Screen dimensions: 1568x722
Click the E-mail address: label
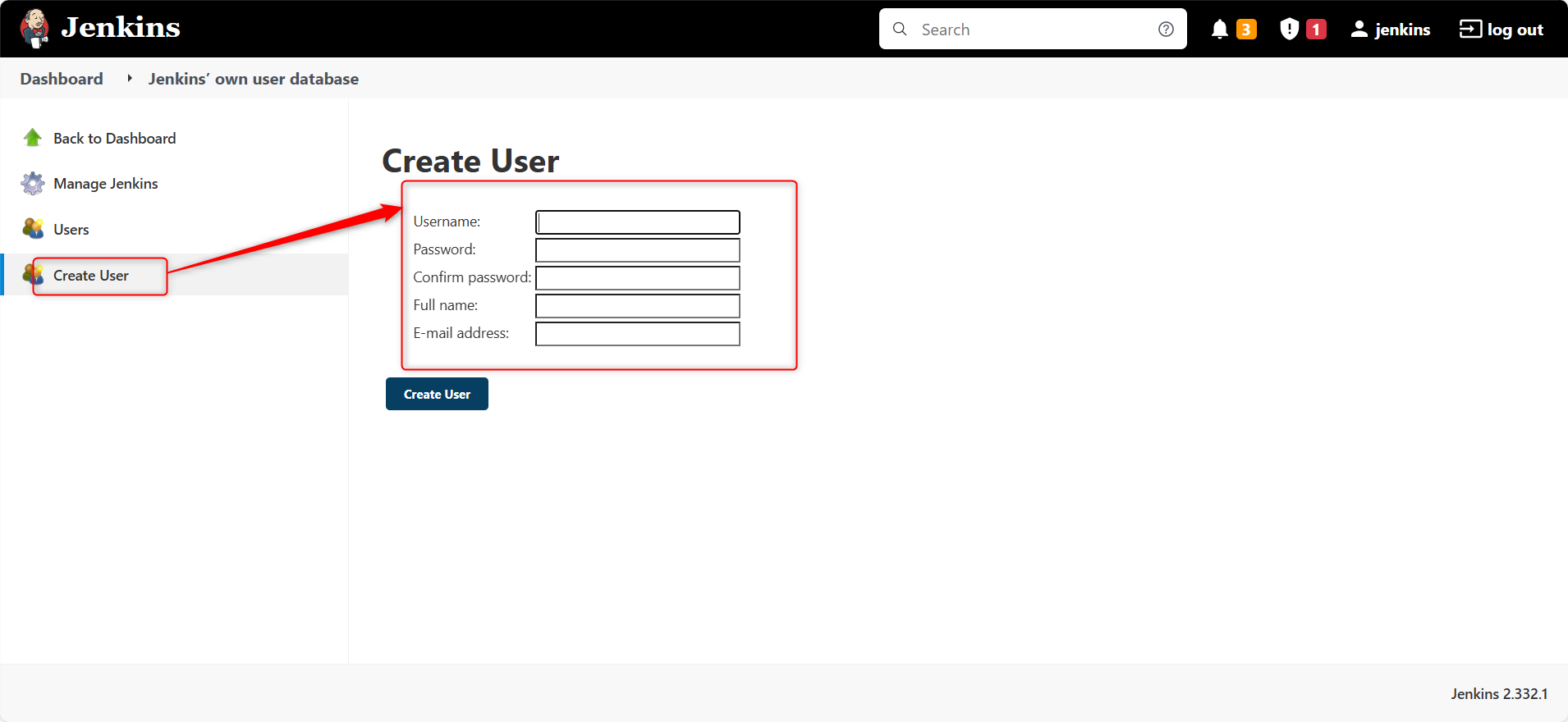point(461,333)
